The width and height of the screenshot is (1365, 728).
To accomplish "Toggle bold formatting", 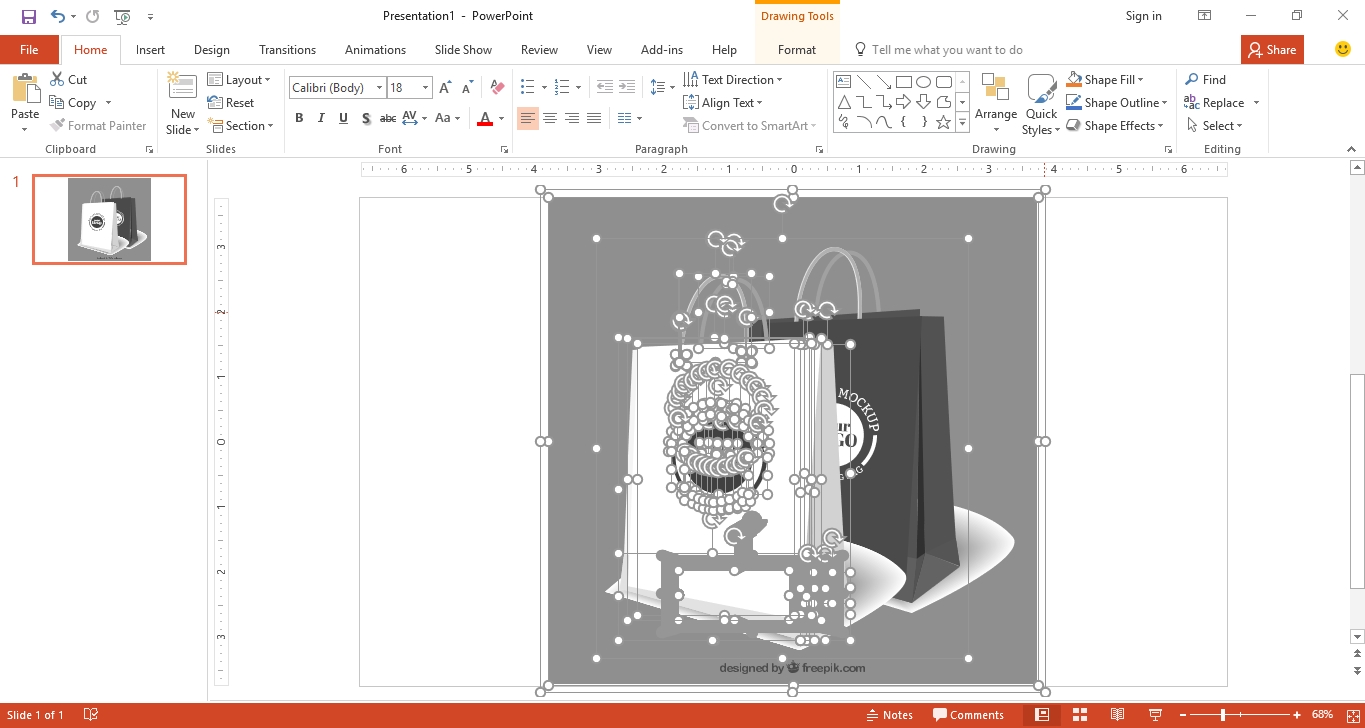I will pyautogui.click(x=298, y=118).
